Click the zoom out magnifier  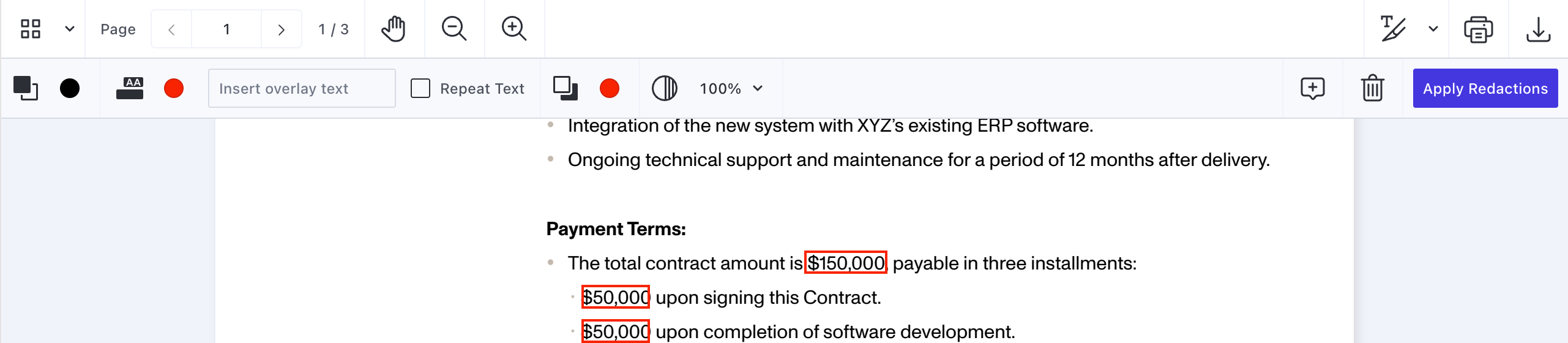(454, 29)
